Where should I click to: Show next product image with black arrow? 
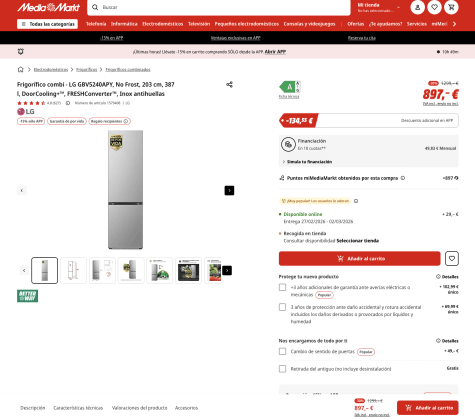pos(229,190)
